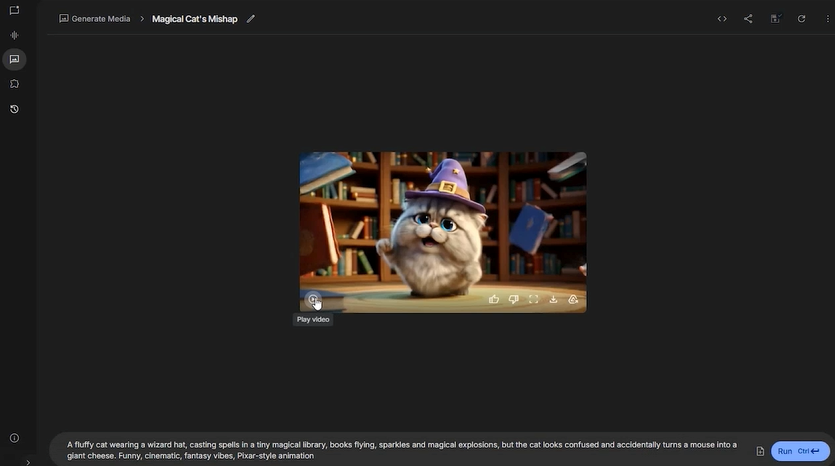Share the prompt via share icon
The width and height of the screenshot is (835, 466).
(x=748, y=19)
